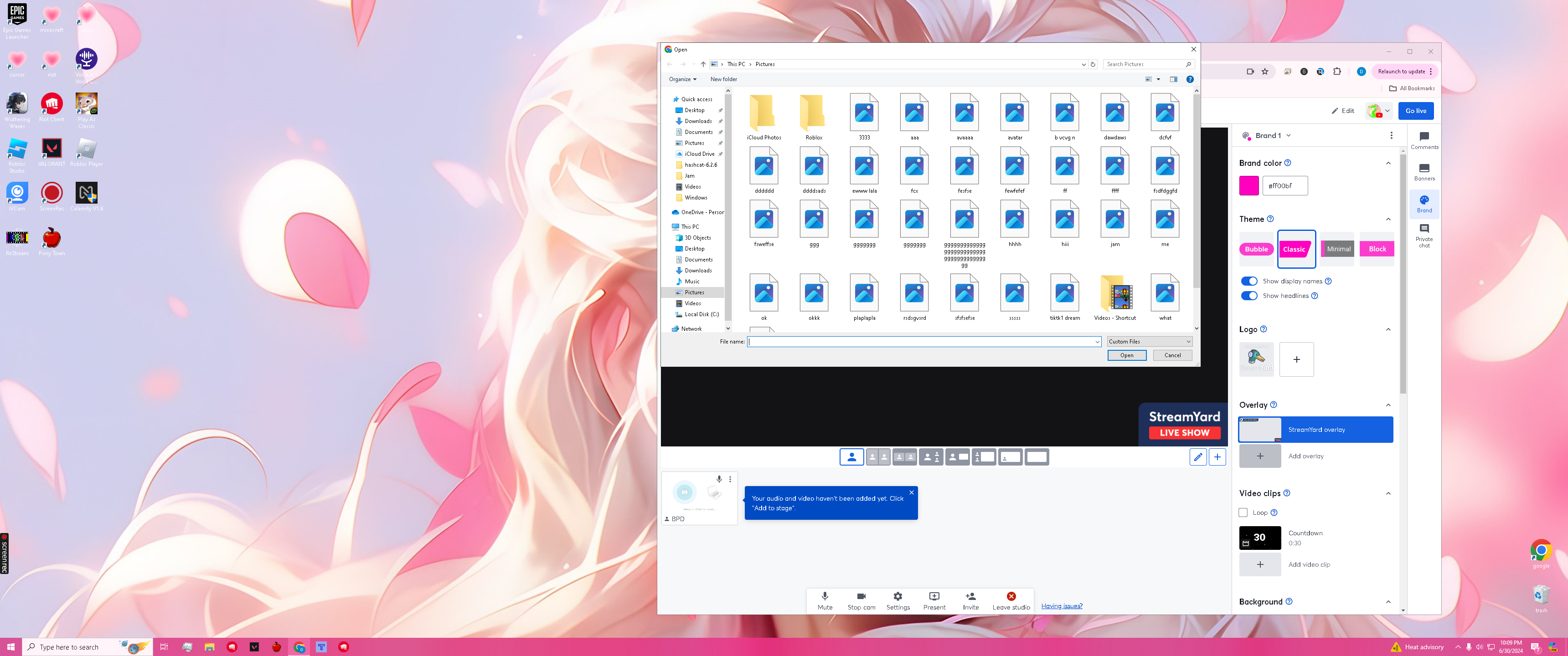Select the Roblox folder
Viewport: 1568px width, 656px height.
[x=814, y=118]
